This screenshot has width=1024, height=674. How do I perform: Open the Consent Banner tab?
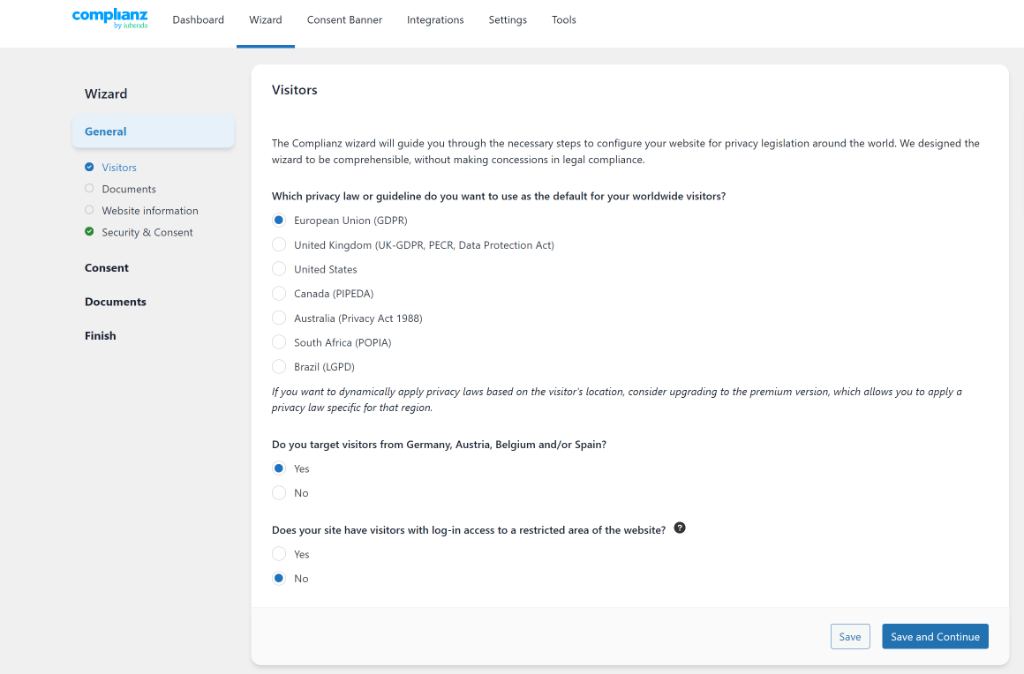[344, 19]
